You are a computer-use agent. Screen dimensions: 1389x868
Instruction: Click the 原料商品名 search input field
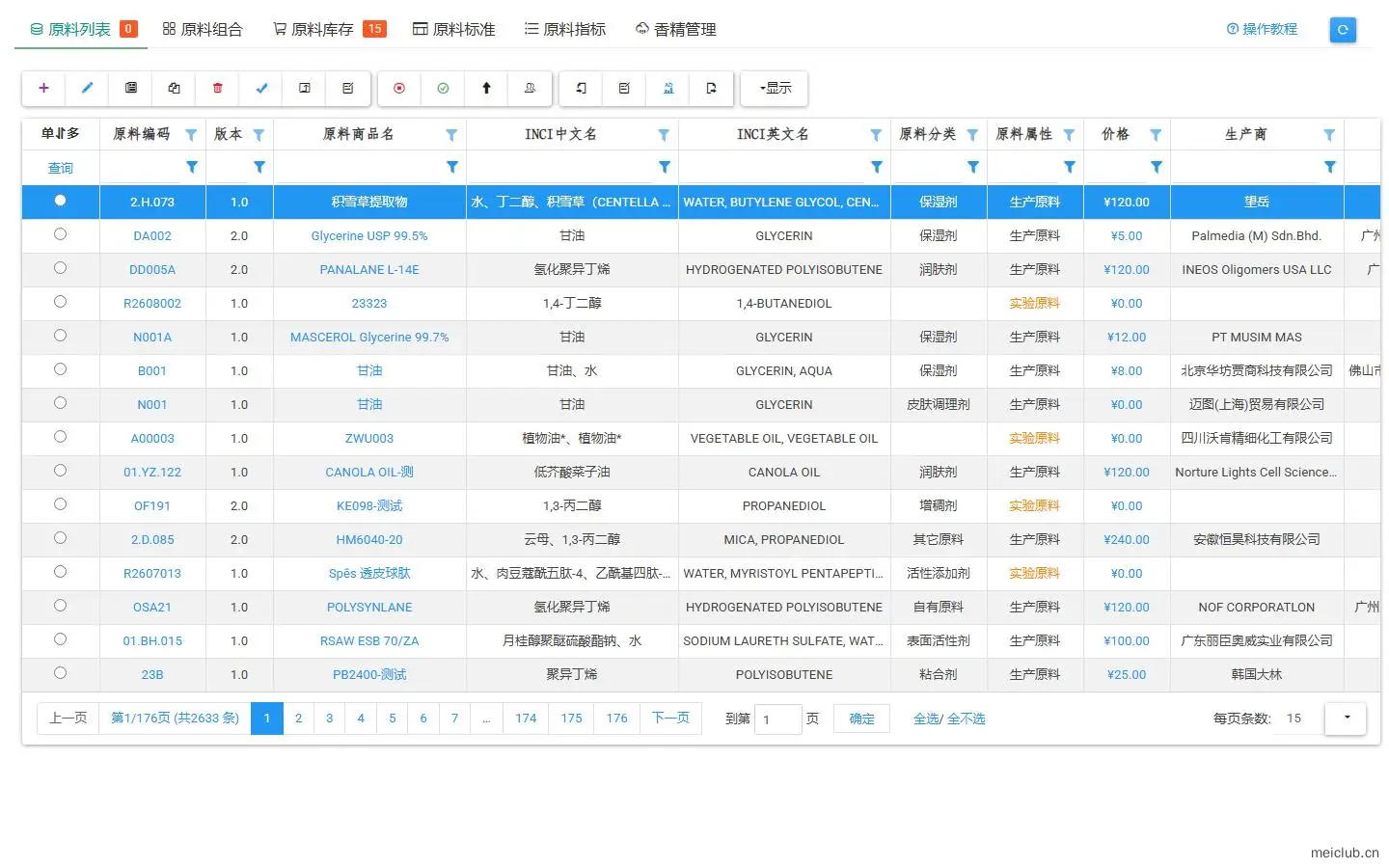(x=360, y=167)
